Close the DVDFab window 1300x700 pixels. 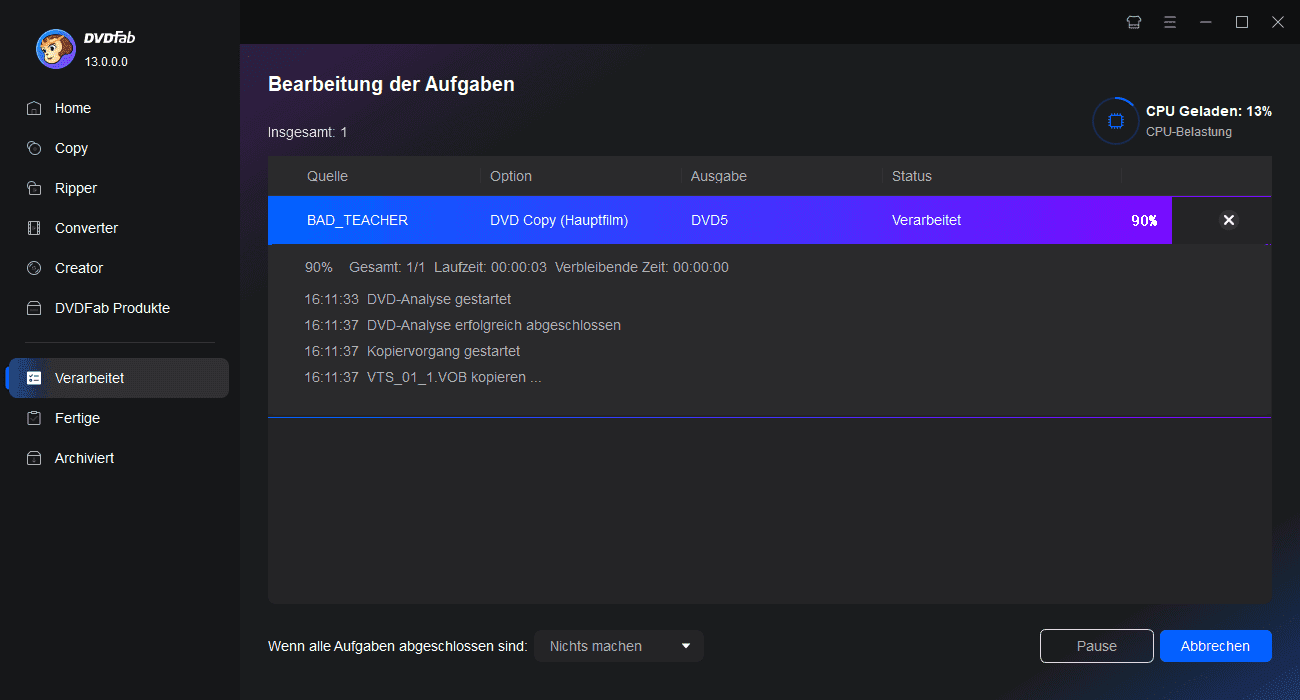[x=1278, y=22]
